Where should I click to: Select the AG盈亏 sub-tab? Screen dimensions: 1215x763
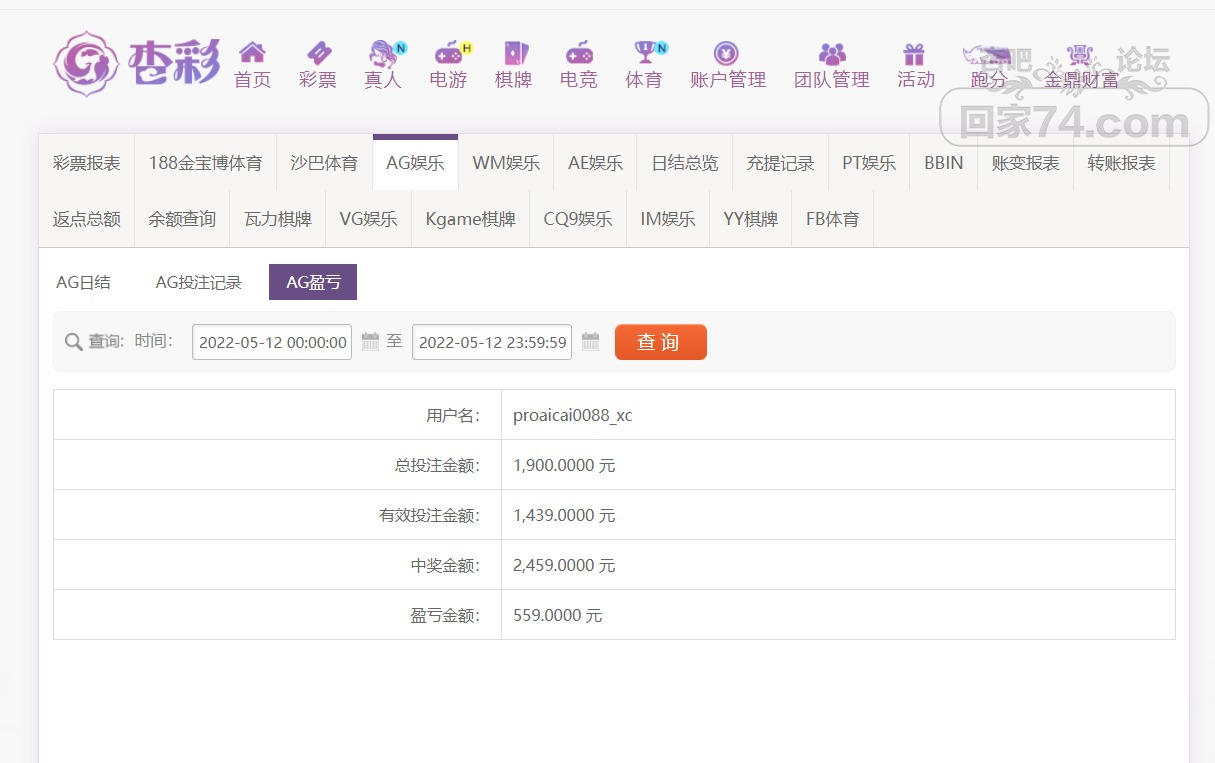[313, 283]
